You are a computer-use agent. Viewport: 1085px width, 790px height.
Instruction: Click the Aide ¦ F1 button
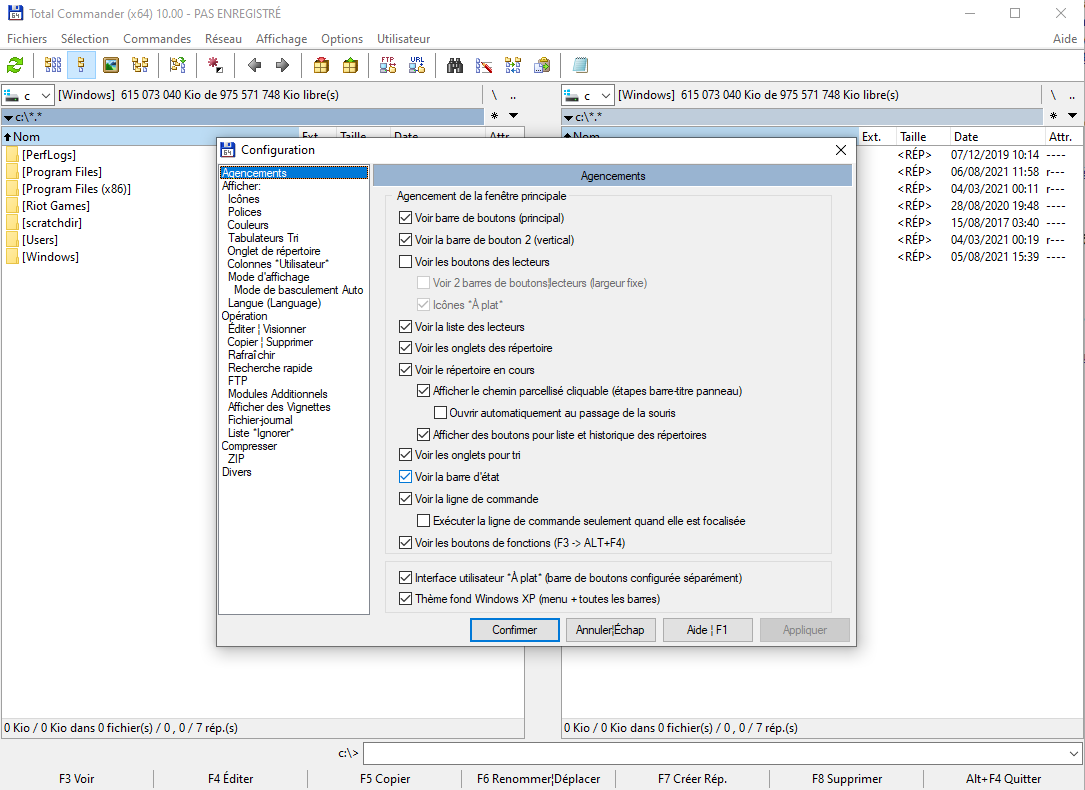tap(707, 630)
